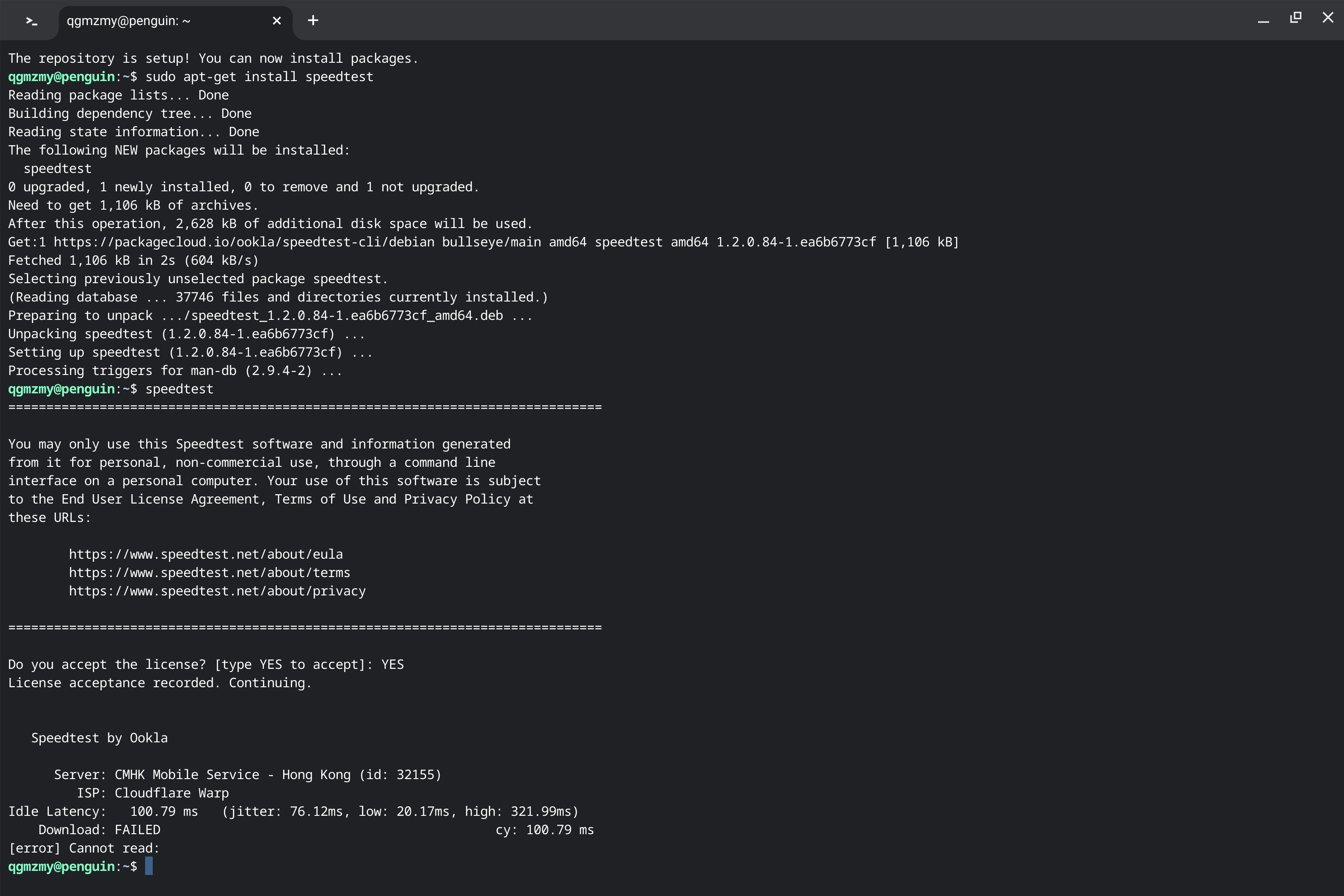The image size is (1344, 896).
Task: Open a new terminal tab with plus
Action: click(313, 21)
